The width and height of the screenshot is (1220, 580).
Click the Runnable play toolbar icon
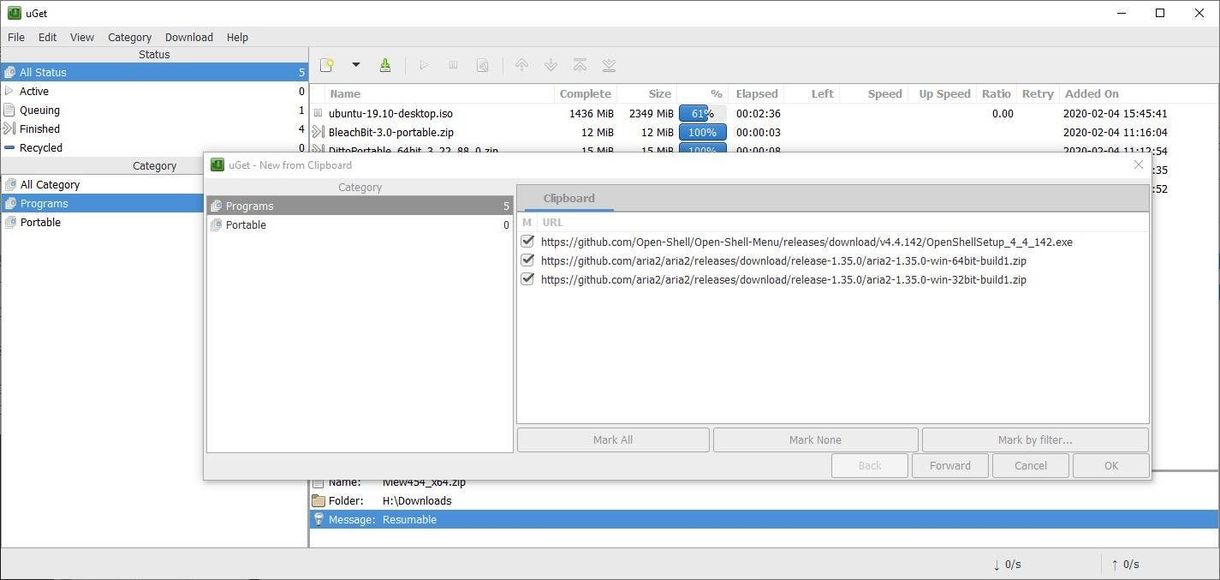423,65
